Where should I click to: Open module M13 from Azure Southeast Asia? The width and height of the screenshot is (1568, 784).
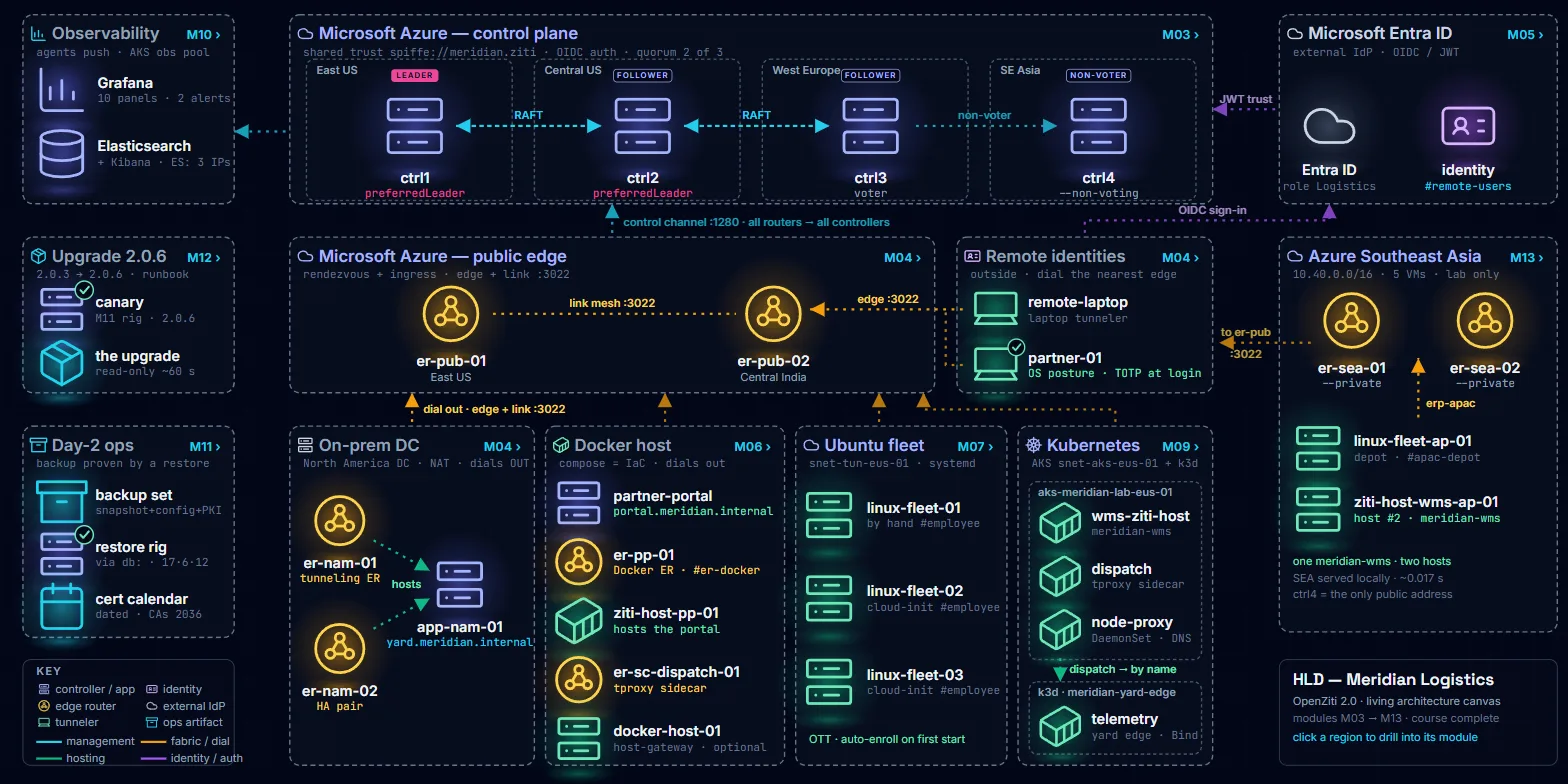click(1527, 257)
